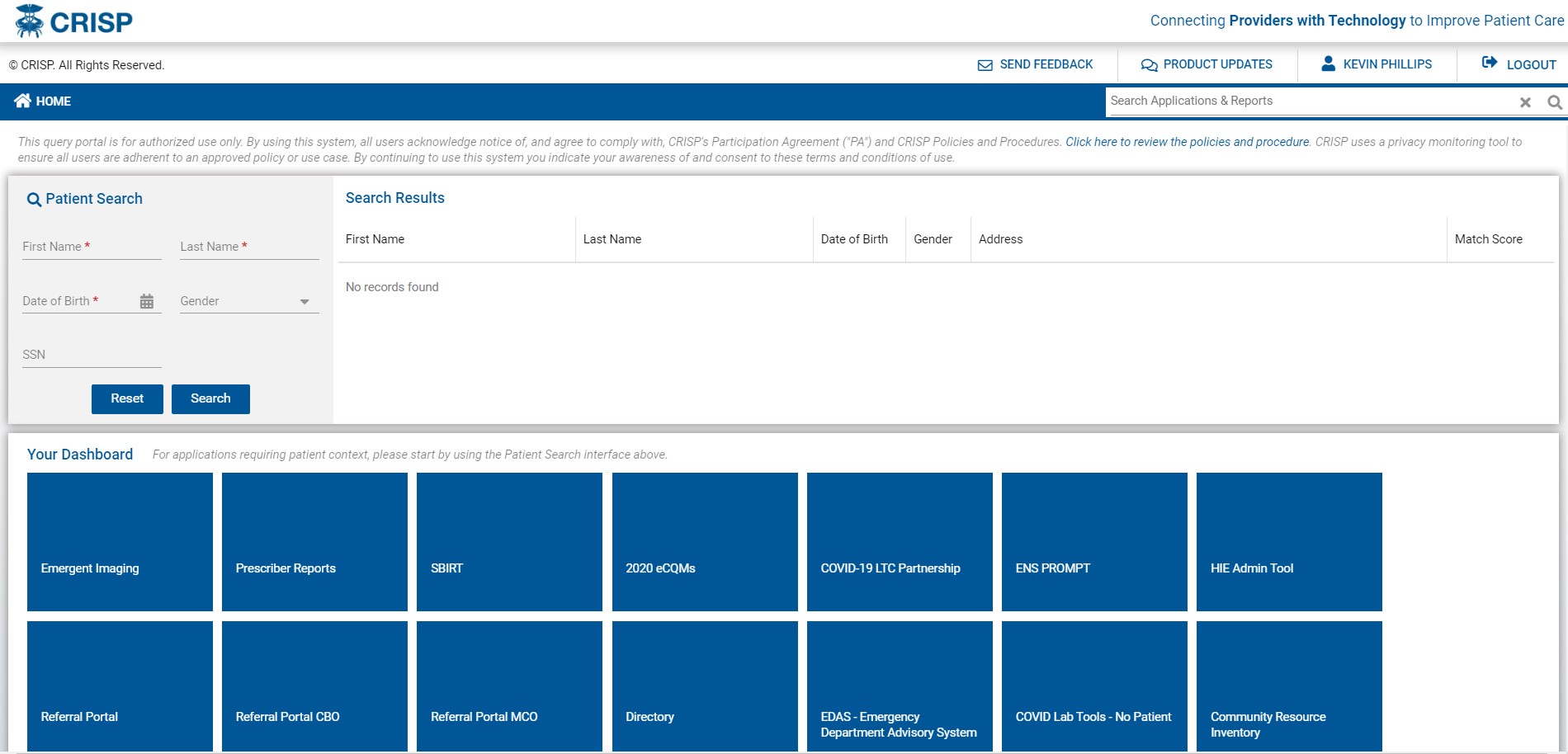Image resolution: width=1568 pixels, height=754 pixels.
Task: Click the Logout link
Action: click(x=1519, y=64)
